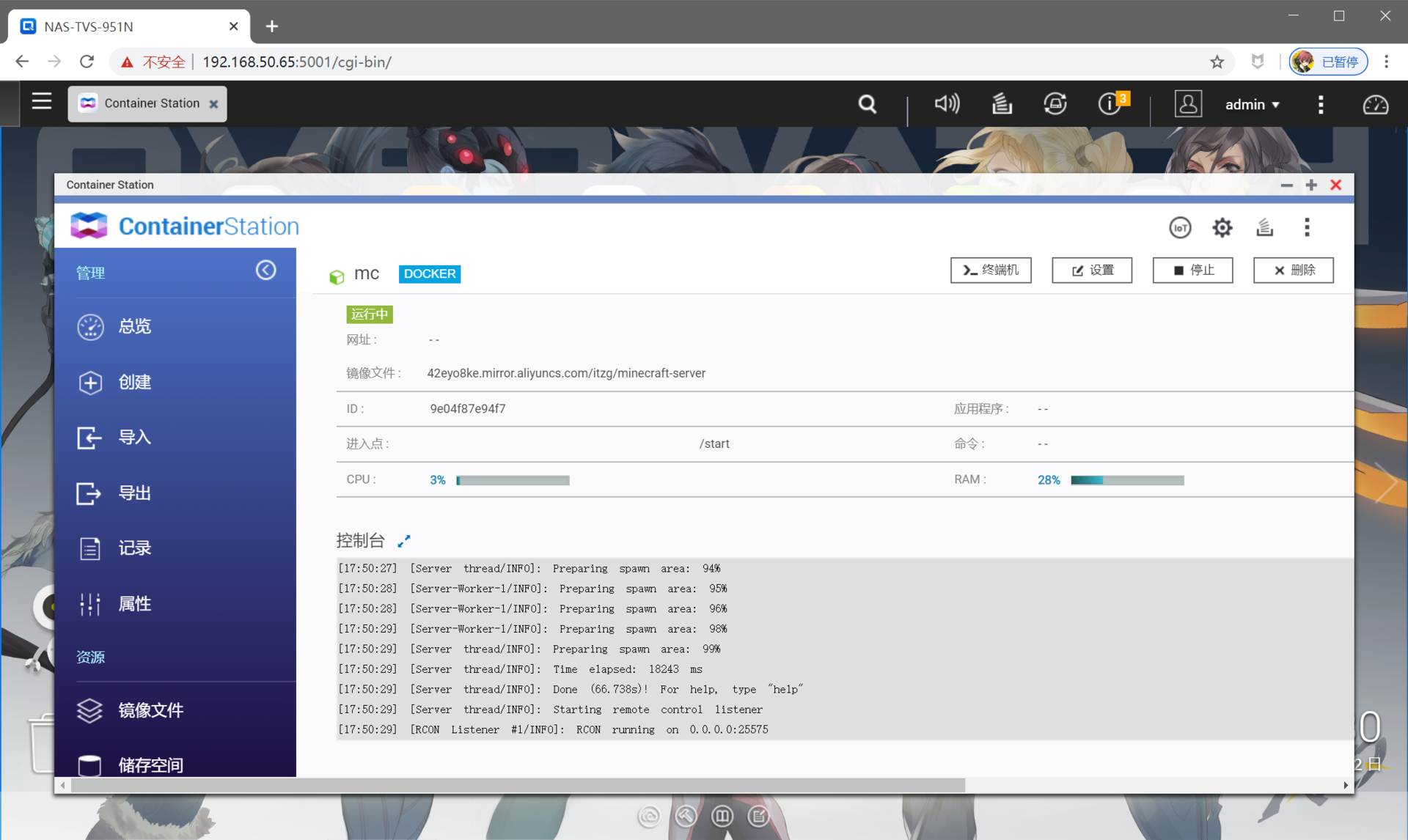The height and width of the screenshot is (840, 1408).
Task: Click the volume control speaker icon
Action: [x=946, y=104]
